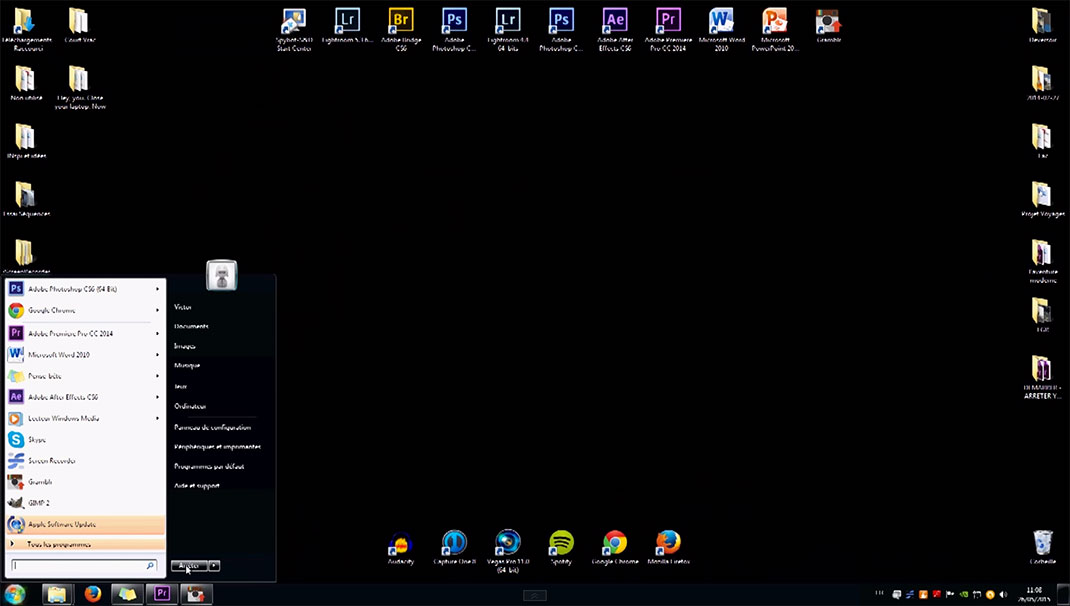Open Vegas Pro 11.0 desktop icon
The width and height of the screenshot is (1070, 606).
pyautogui.click(x=508, y=544)
